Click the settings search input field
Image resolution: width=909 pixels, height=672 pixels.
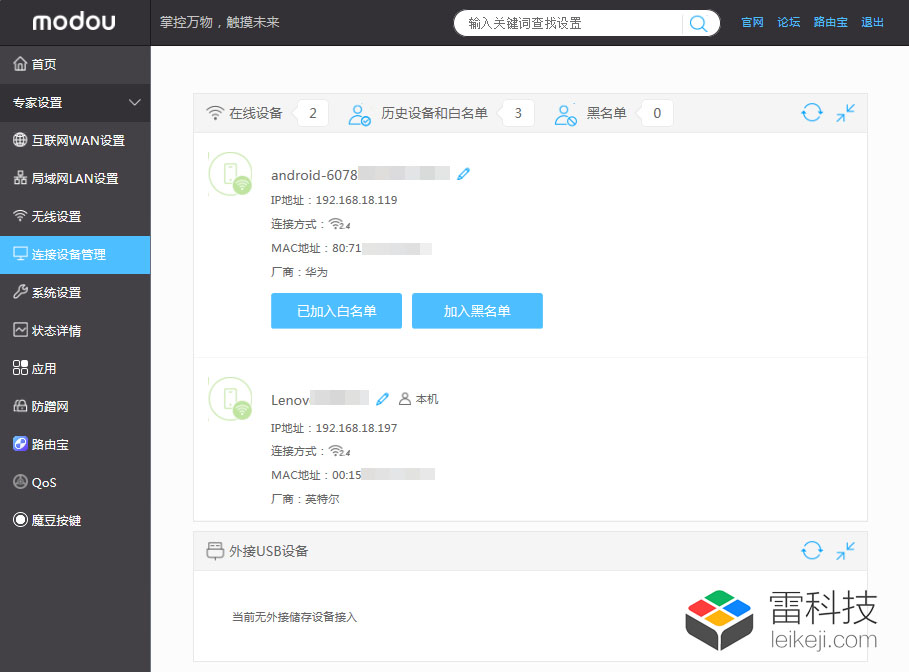click(570, 23)
